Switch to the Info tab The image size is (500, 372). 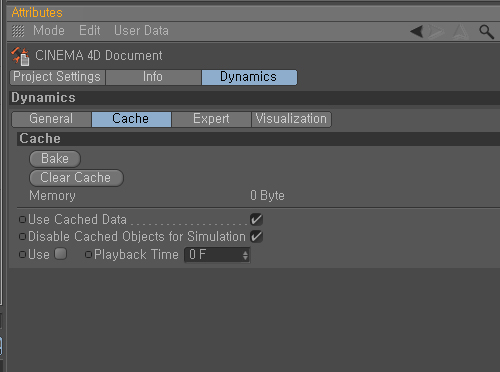[153, 77]
